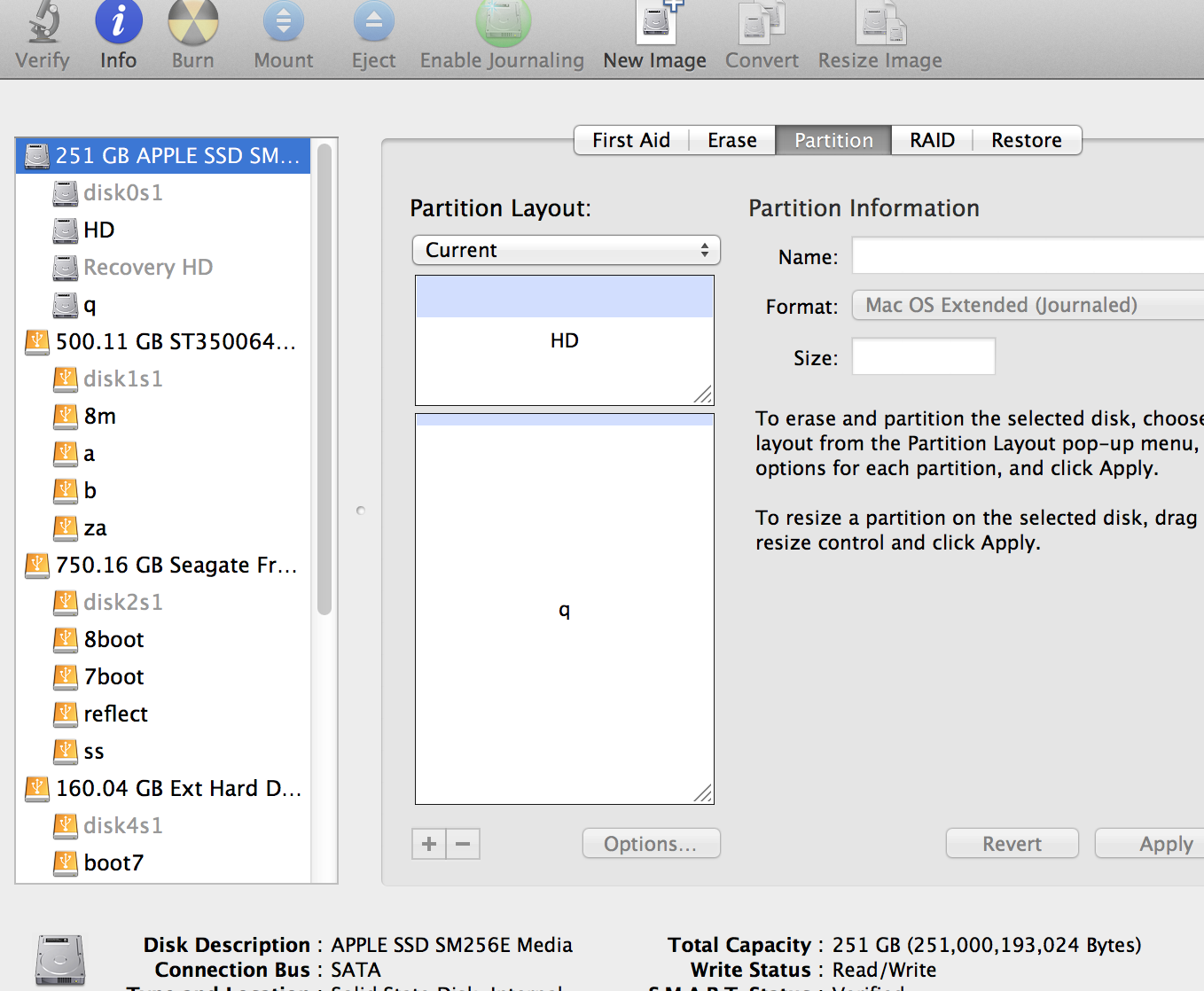The height and width of the screenshot is (991, 1204).
Task: Click the q partition resize handle
Action: tap(703, 793)
